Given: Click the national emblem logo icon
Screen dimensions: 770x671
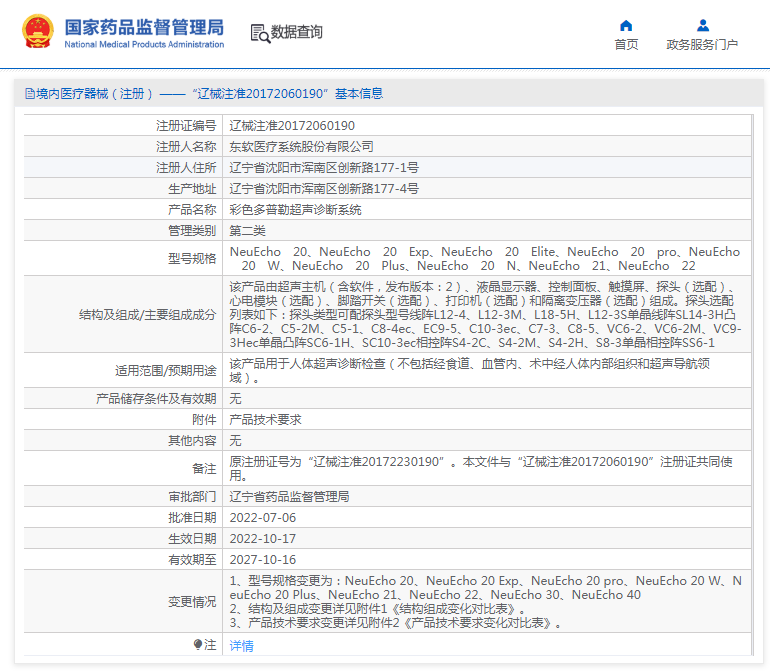Looking at the screenshot, I should tap(39, 32).
